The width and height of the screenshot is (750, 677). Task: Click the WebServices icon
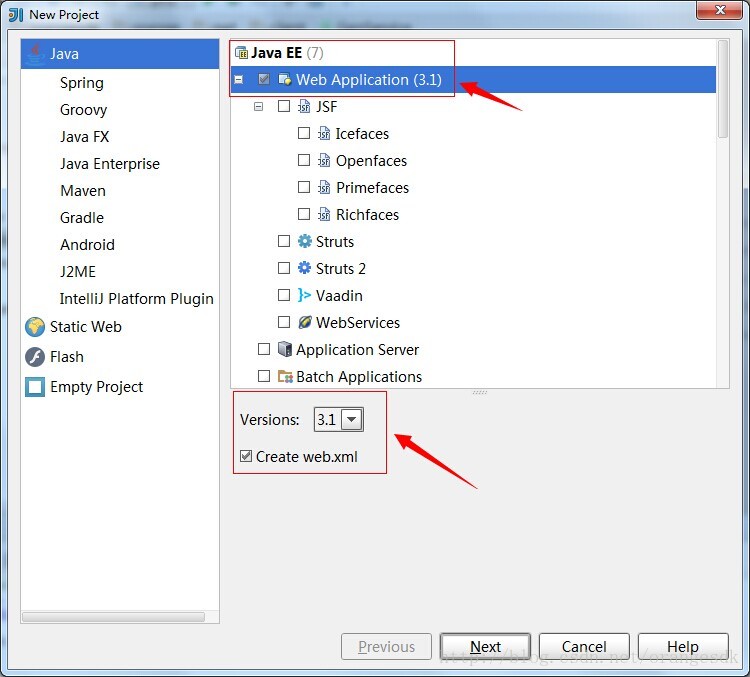305,322
